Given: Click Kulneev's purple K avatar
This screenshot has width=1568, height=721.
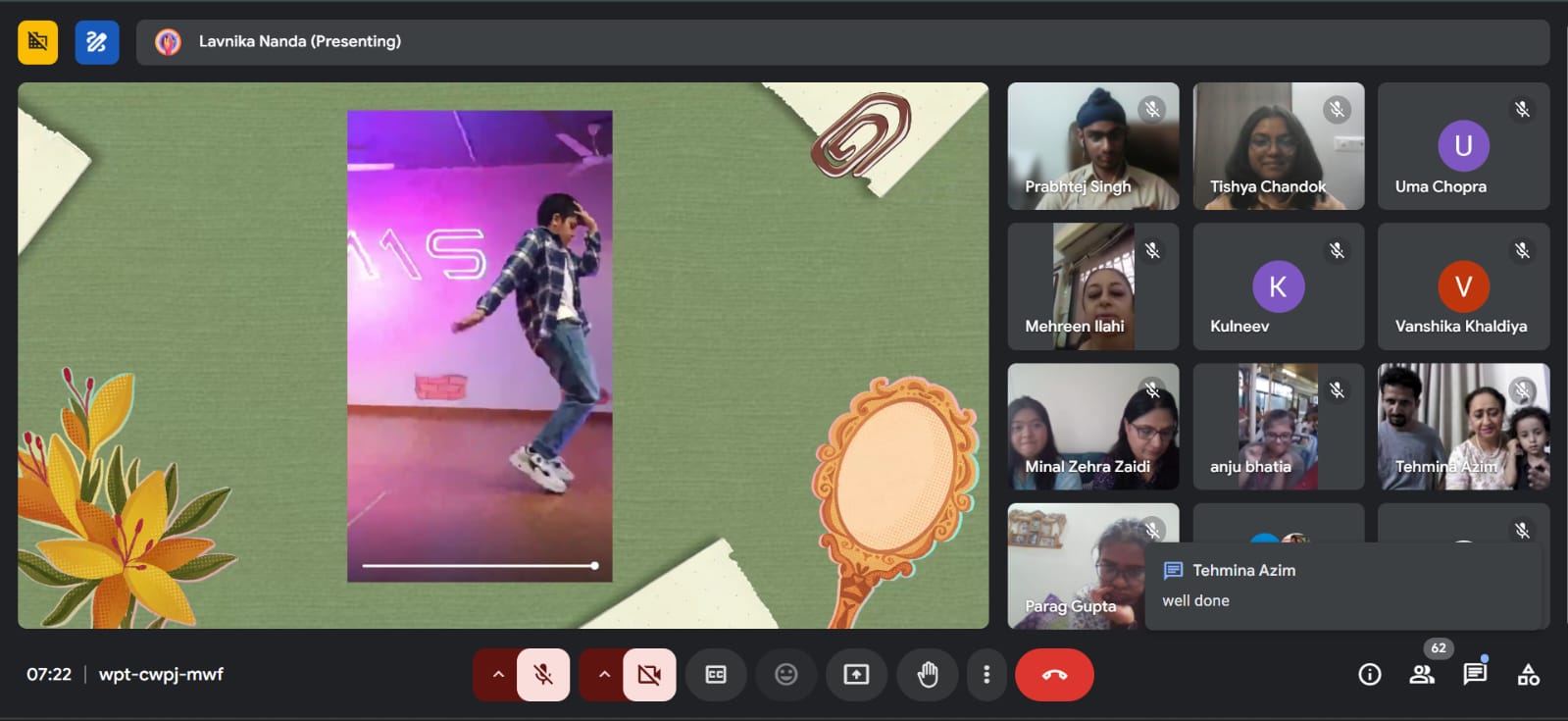Looking at the screenshot, I should (x=1278, y=286).
